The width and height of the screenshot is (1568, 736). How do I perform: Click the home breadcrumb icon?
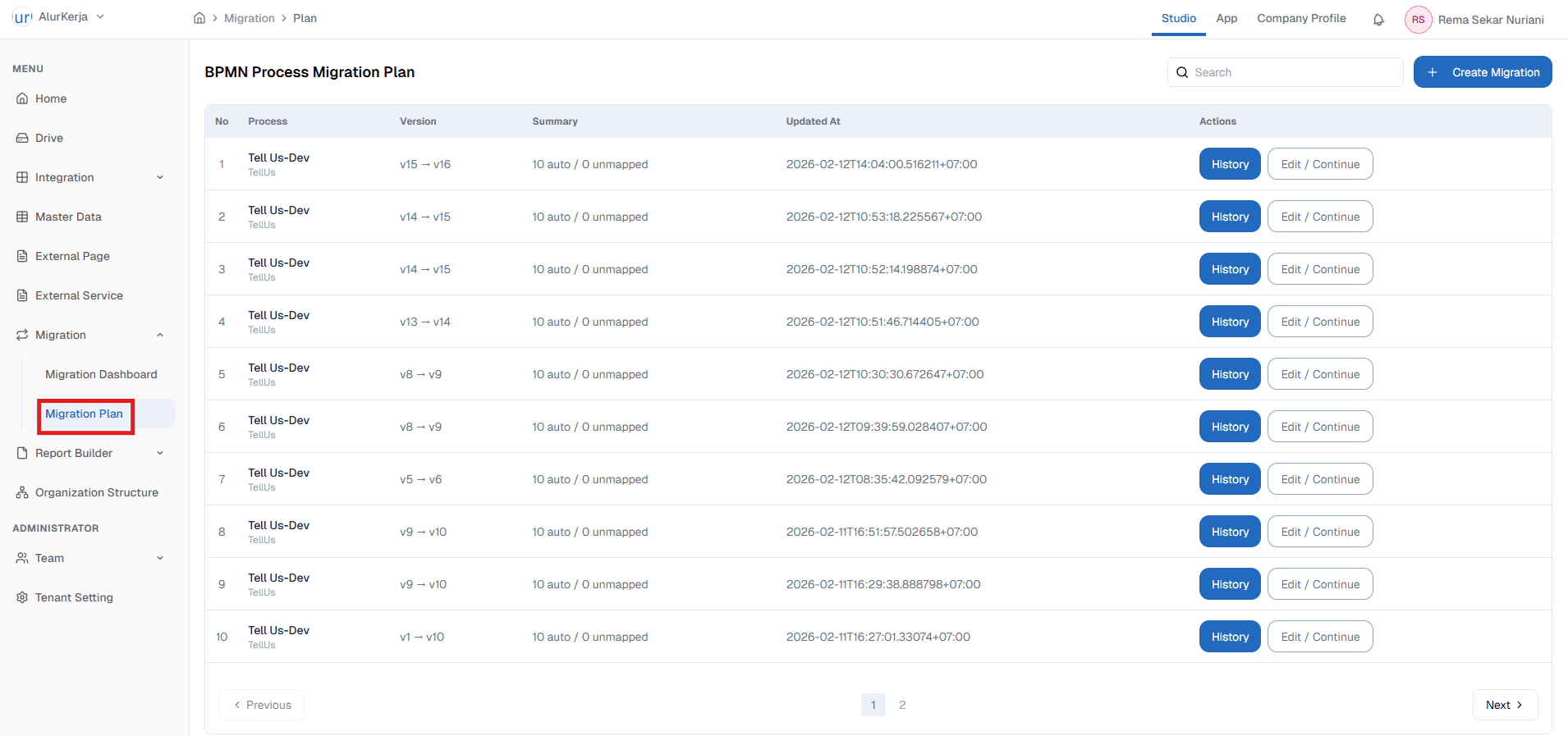coord(199,18)
